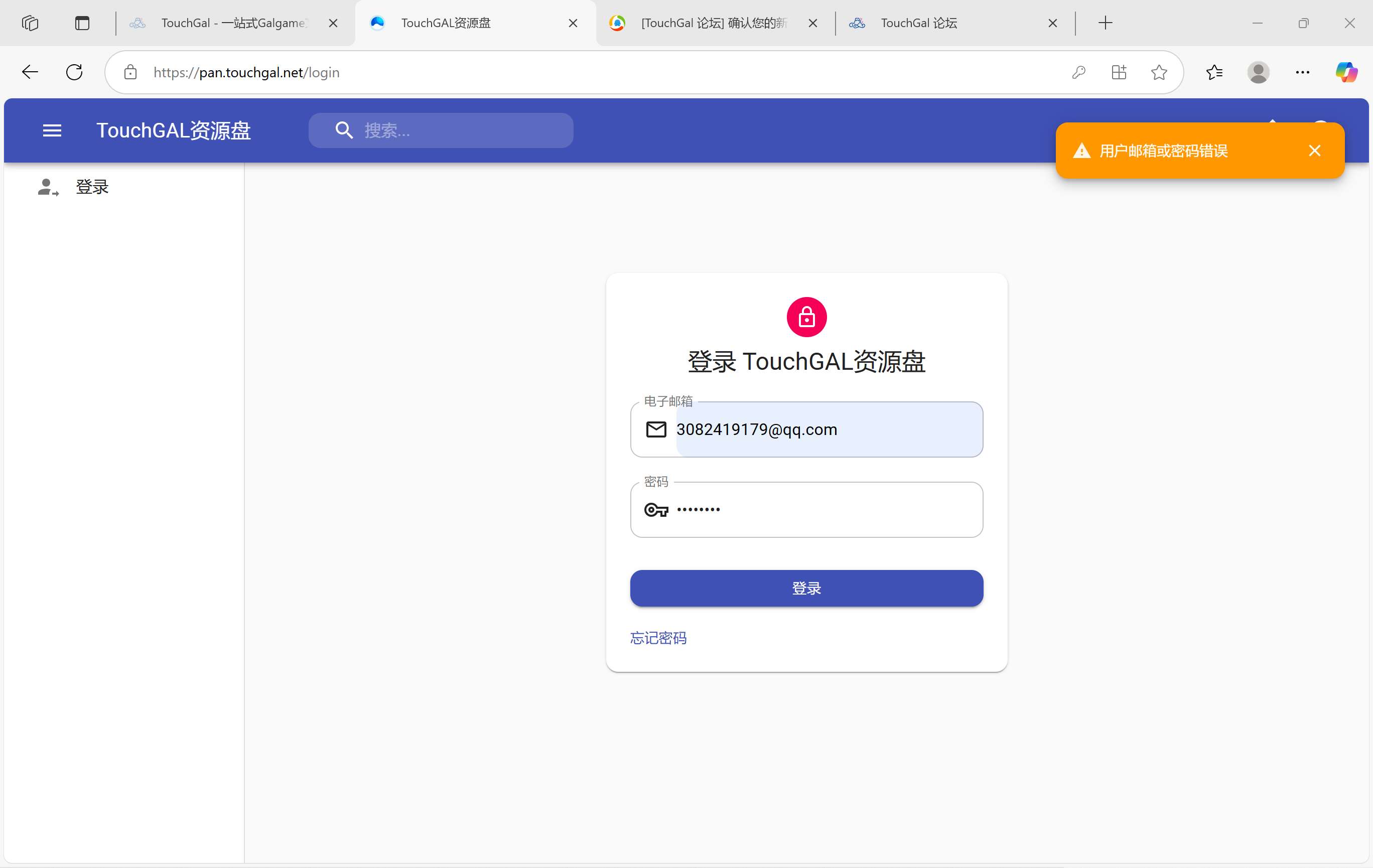Focus the 电子邮箱 email input field
Screen dimensions: 1373x868
coord(806,429)
